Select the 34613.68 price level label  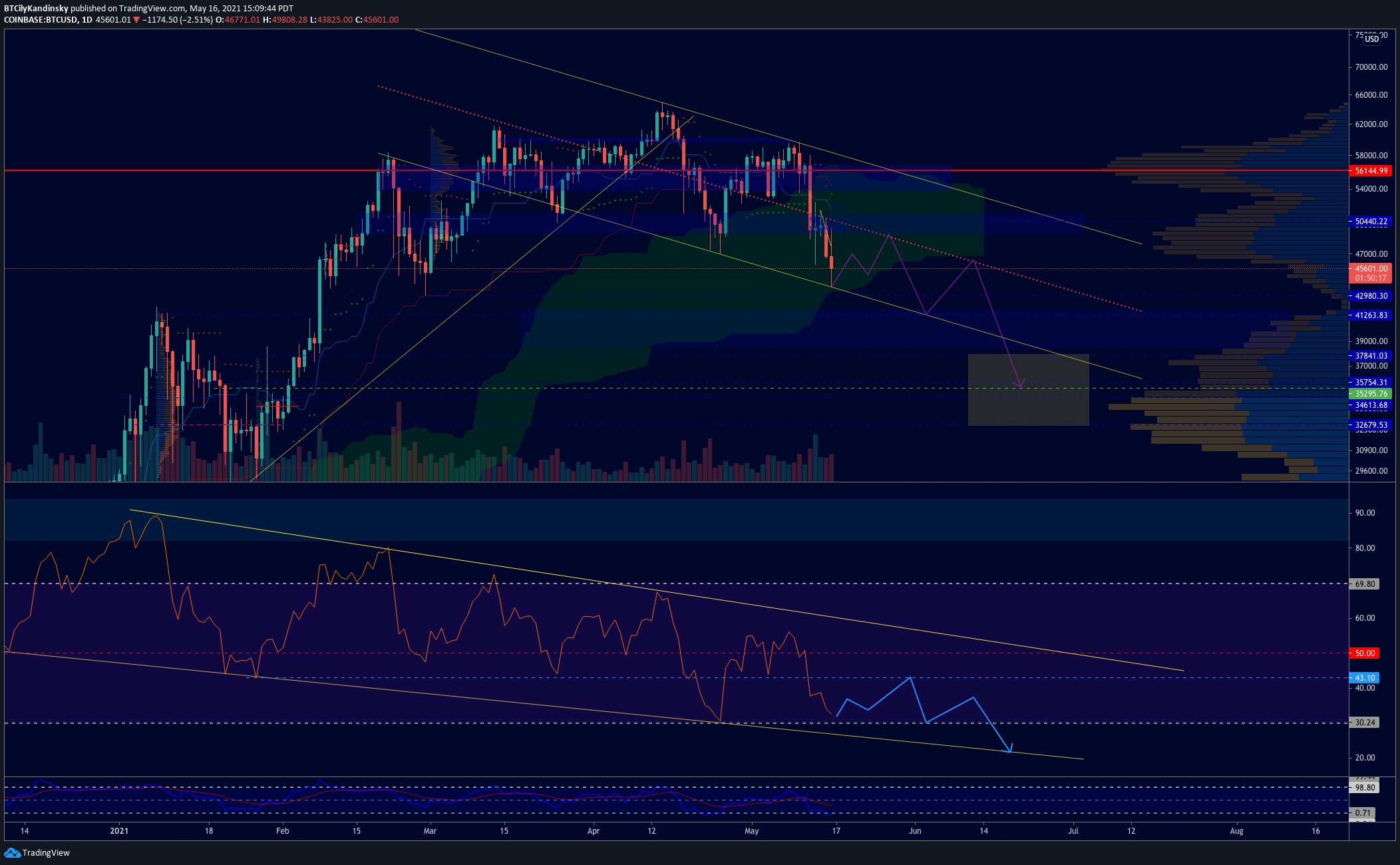click(x=1370, y=405)
